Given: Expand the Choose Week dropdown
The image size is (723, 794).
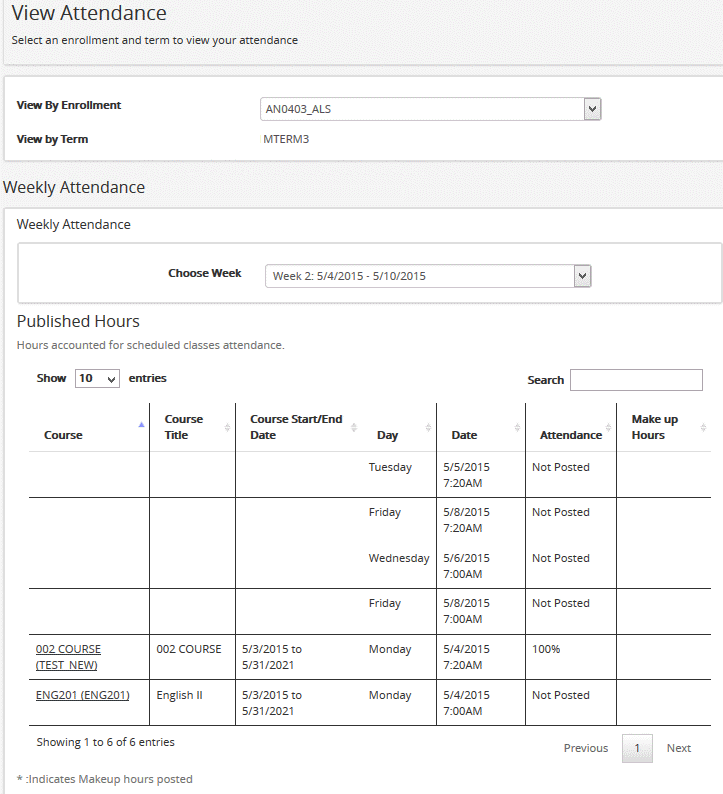Looking at the screenshot, I should 428,276.
